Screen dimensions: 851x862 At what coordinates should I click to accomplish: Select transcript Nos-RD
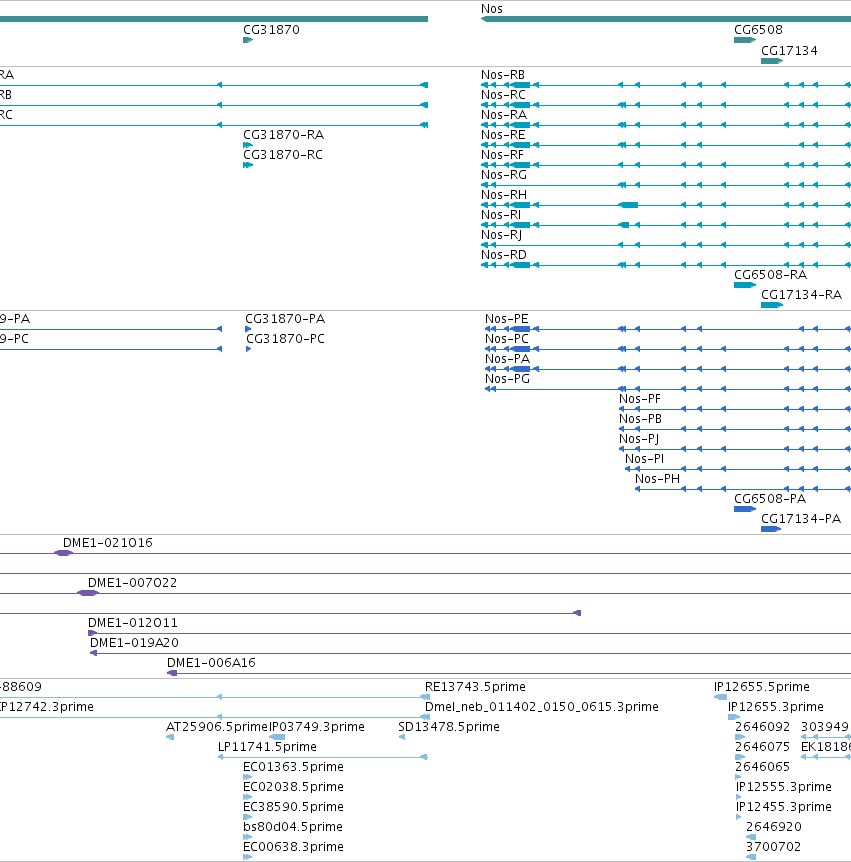504,255
